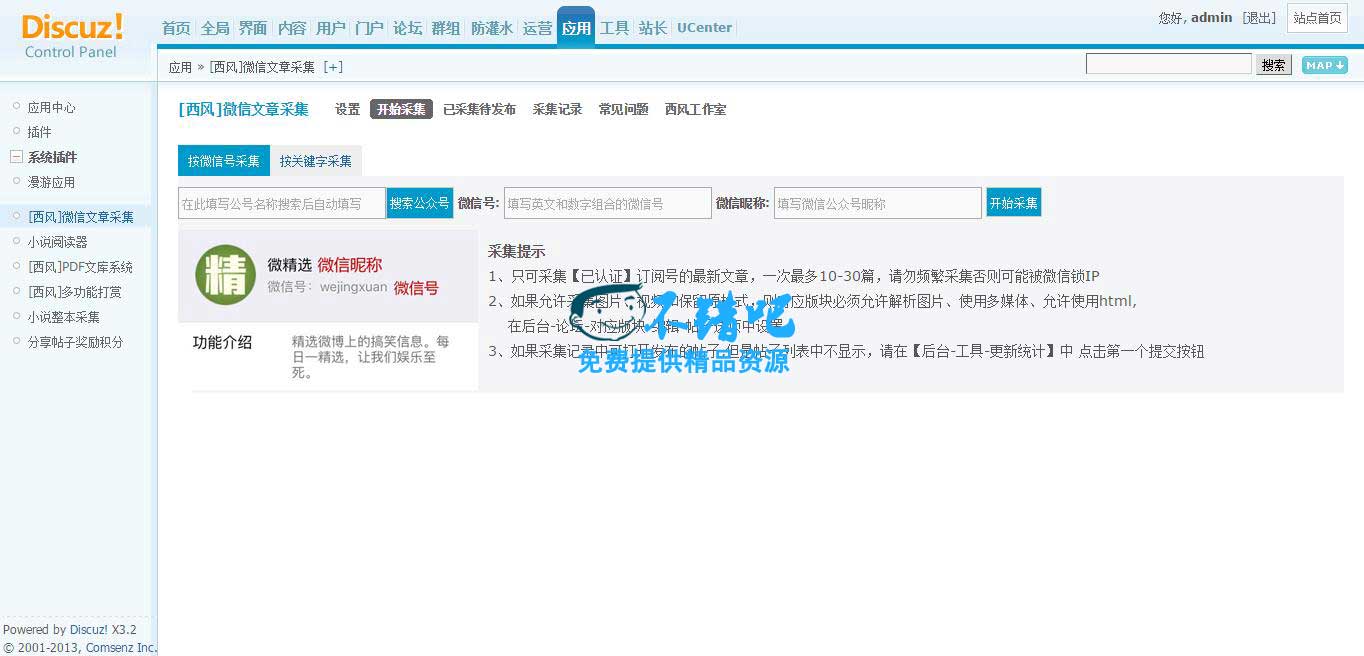Click the 公号名称 search input field

point(282,203)
